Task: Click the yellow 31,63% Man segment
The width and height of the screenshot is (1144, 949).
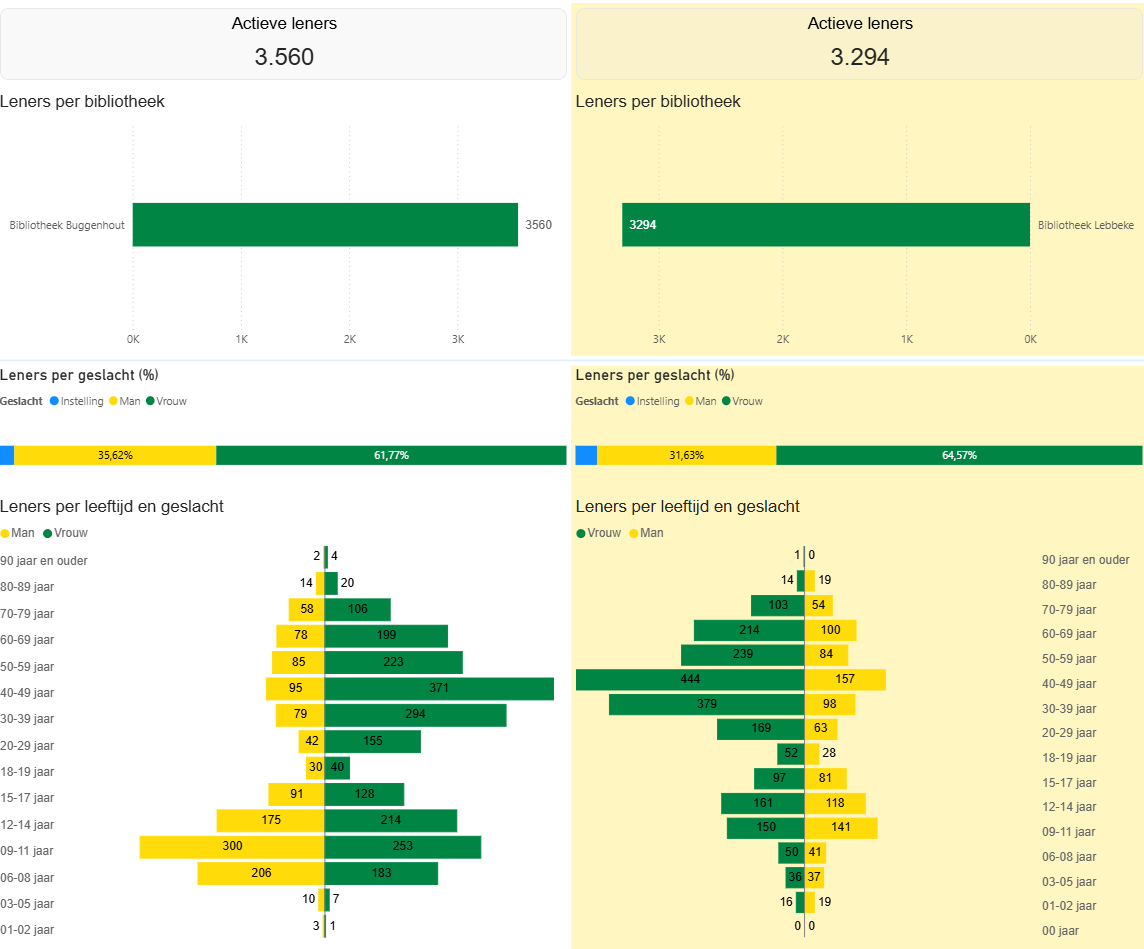Action: click(x=686, y=455)
